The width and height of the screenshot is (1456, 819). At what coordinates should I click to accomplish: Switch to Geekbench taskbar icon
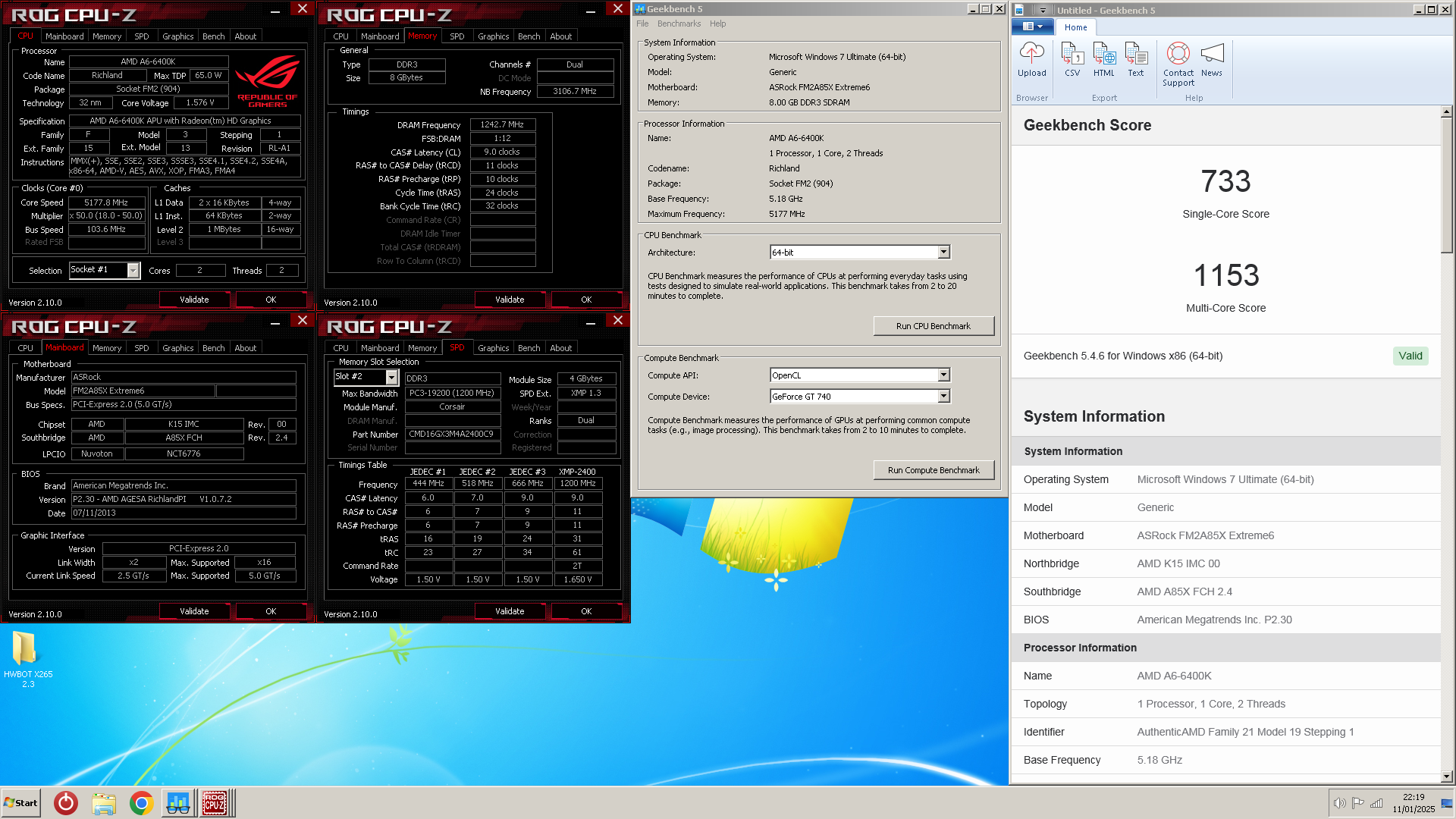[x=178, y=803]
